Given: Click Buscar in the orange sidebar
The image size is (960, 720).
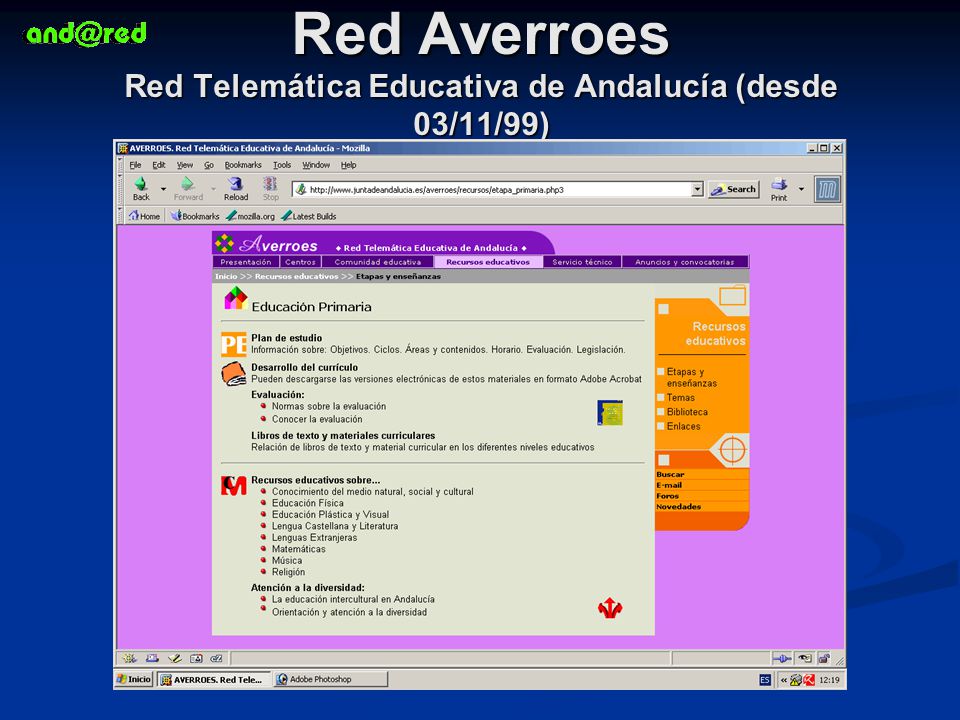Looking at the screenshot, I should 670,474.
